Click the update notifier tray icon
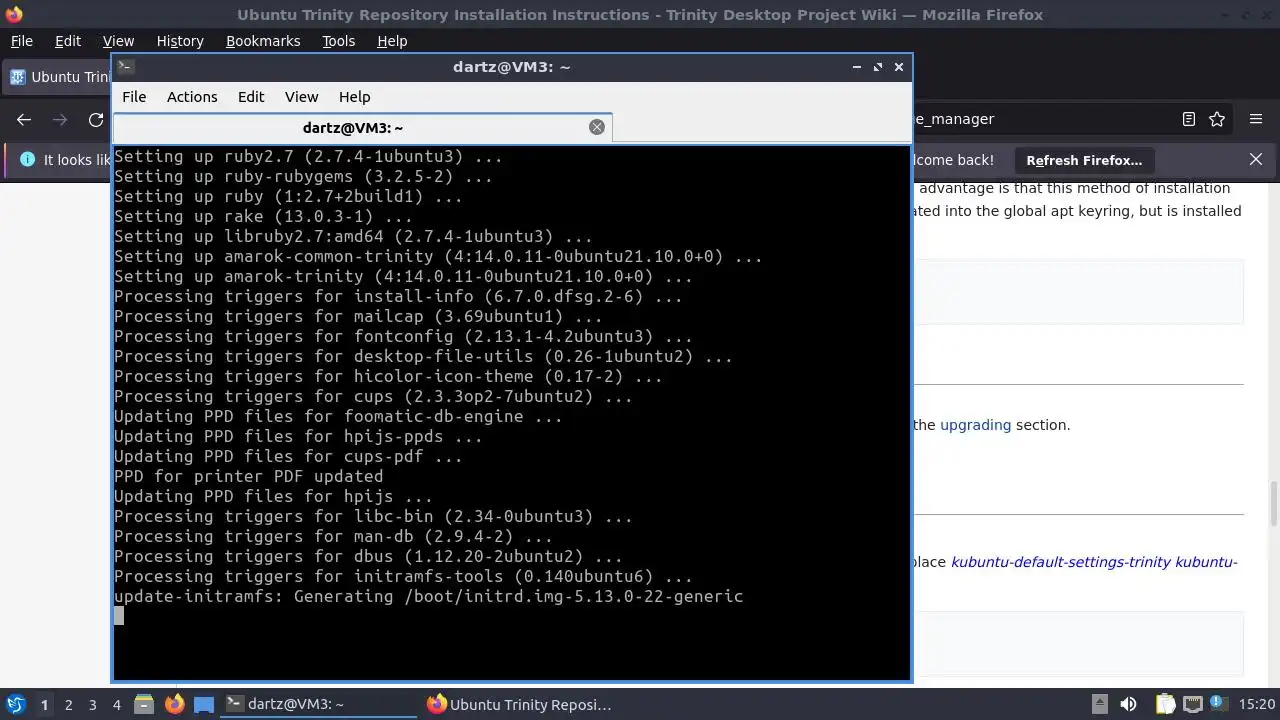The image size is (1280, 720). [1217, 704]
